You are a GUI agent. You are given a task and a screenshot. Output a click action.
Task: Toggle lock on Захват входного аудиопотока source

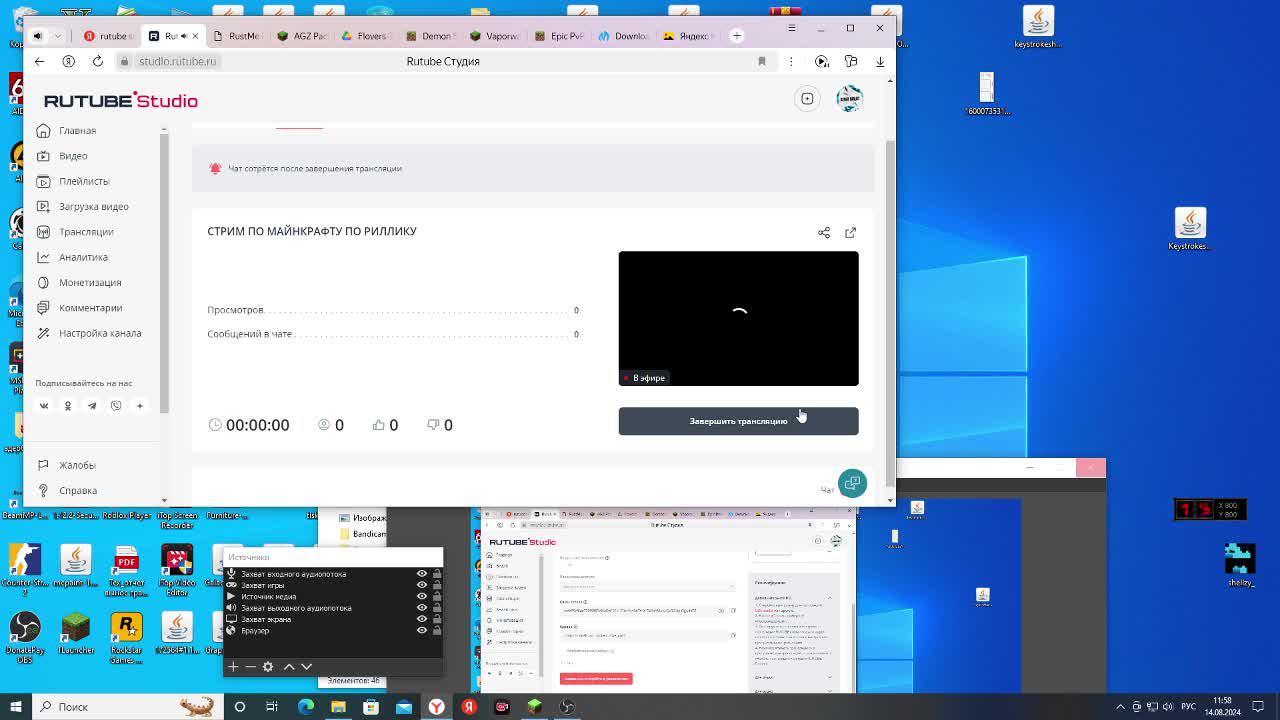click(x=436, y=574)
